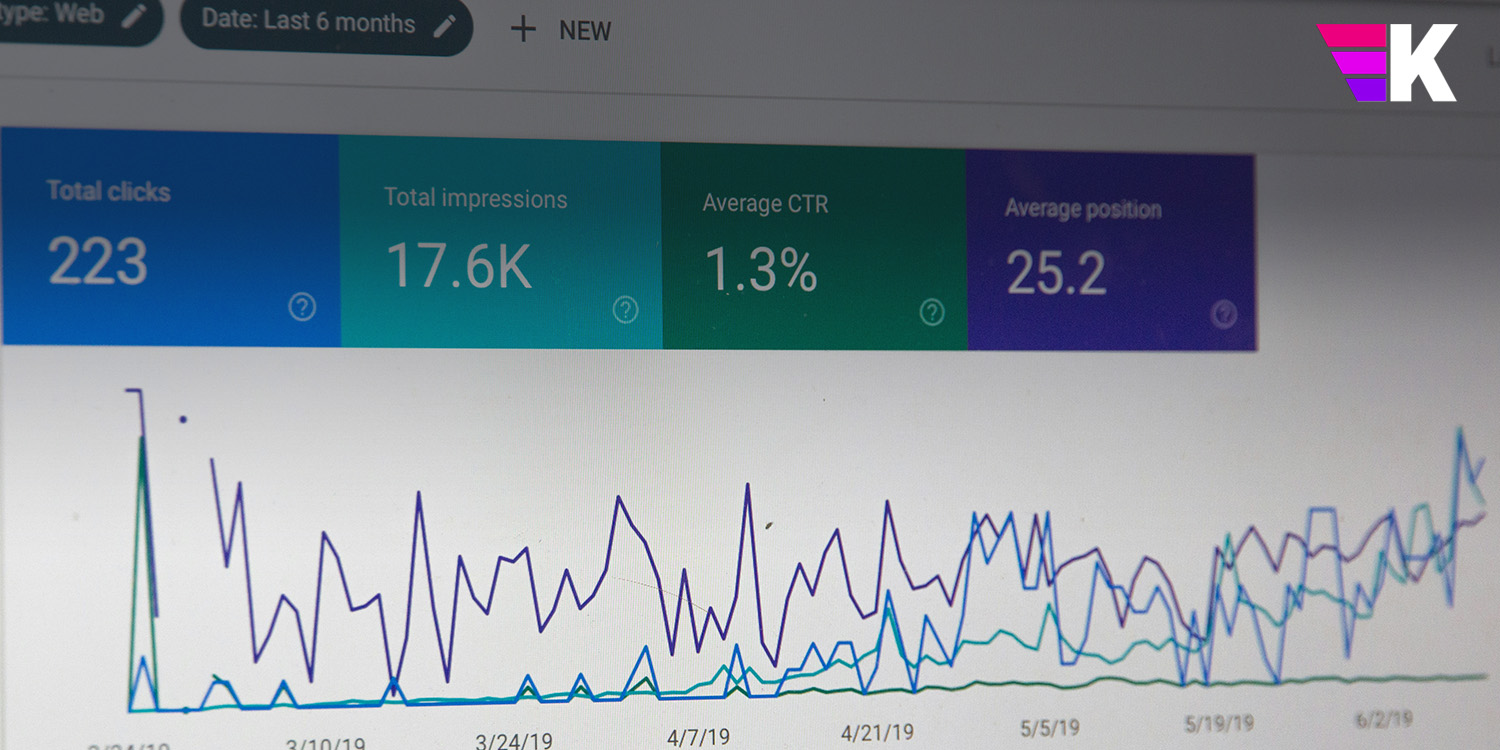The image size is (1500, 750).
Task: Select the 25.2 Average position value
Action: (x=1056, y=273)
